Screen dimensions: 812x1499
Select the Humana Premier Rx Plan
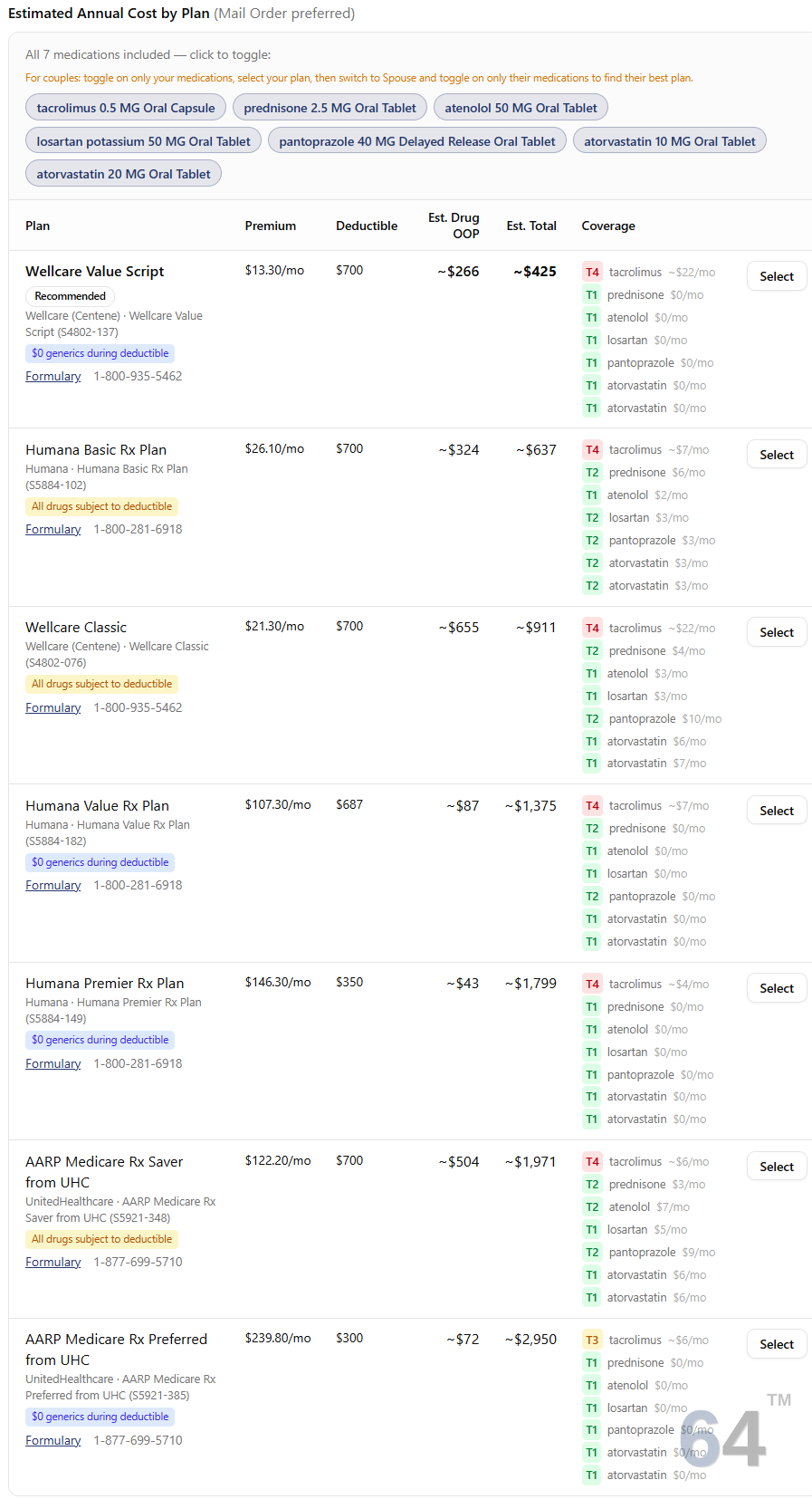pyautogui.click(x=777, y=988)
